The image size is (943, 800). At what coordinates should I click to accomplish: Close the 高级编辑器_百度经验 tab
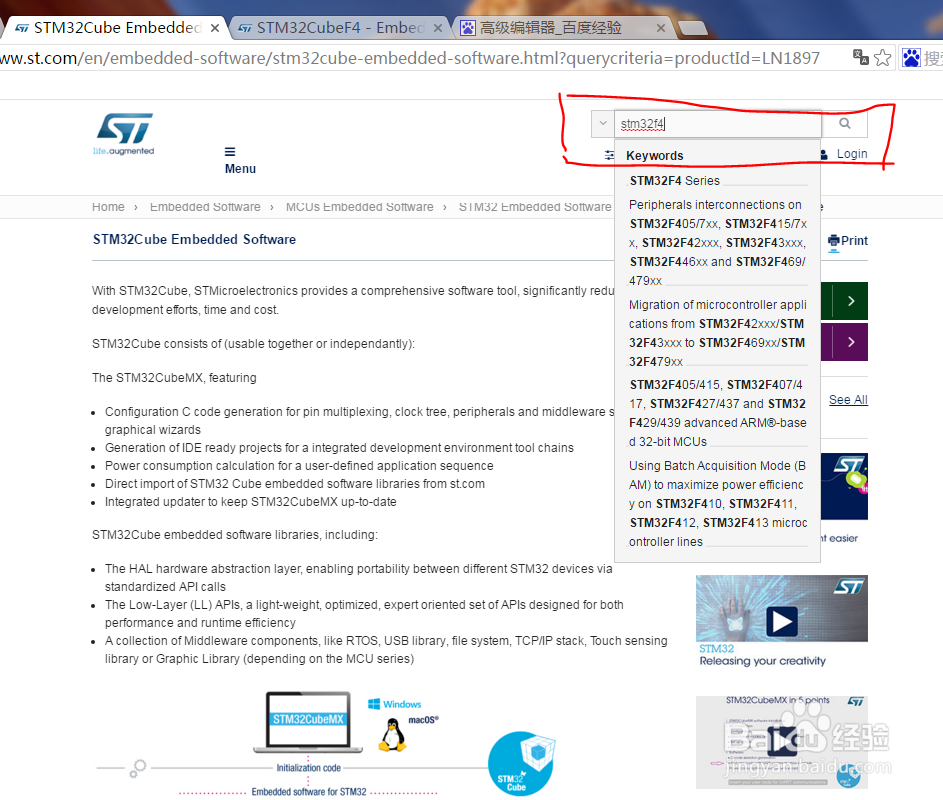click(660, 28)
